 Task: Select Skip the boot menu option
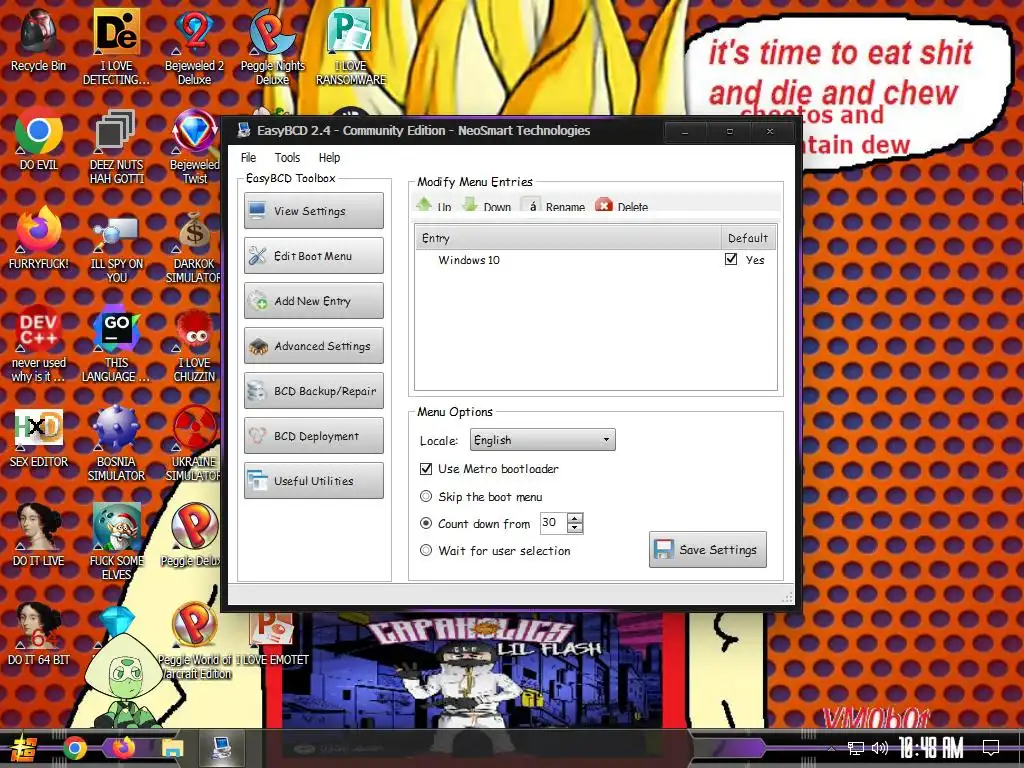click(426, 496)
